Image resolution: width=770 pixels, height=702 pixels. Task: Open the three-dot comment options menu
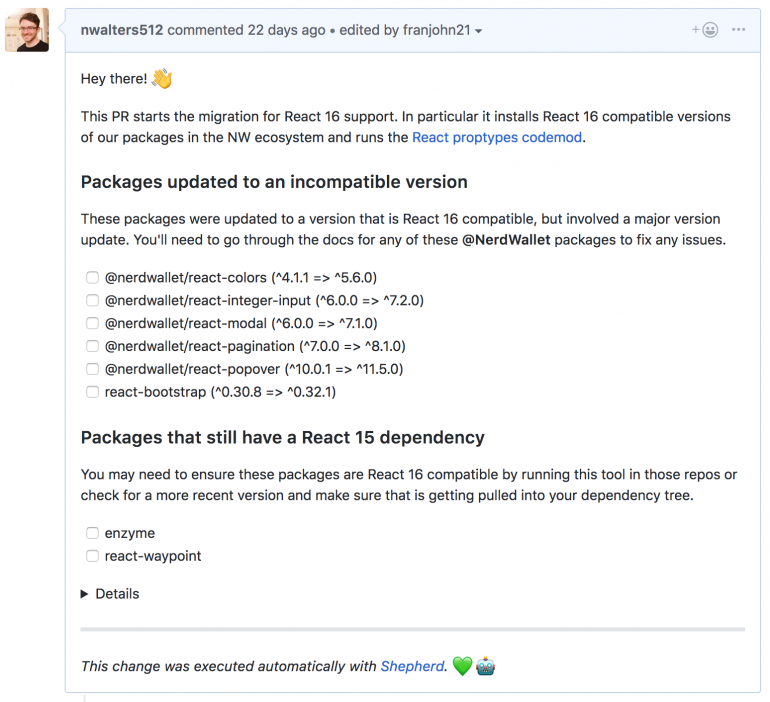pyautogui.click(x=738, y=30)
